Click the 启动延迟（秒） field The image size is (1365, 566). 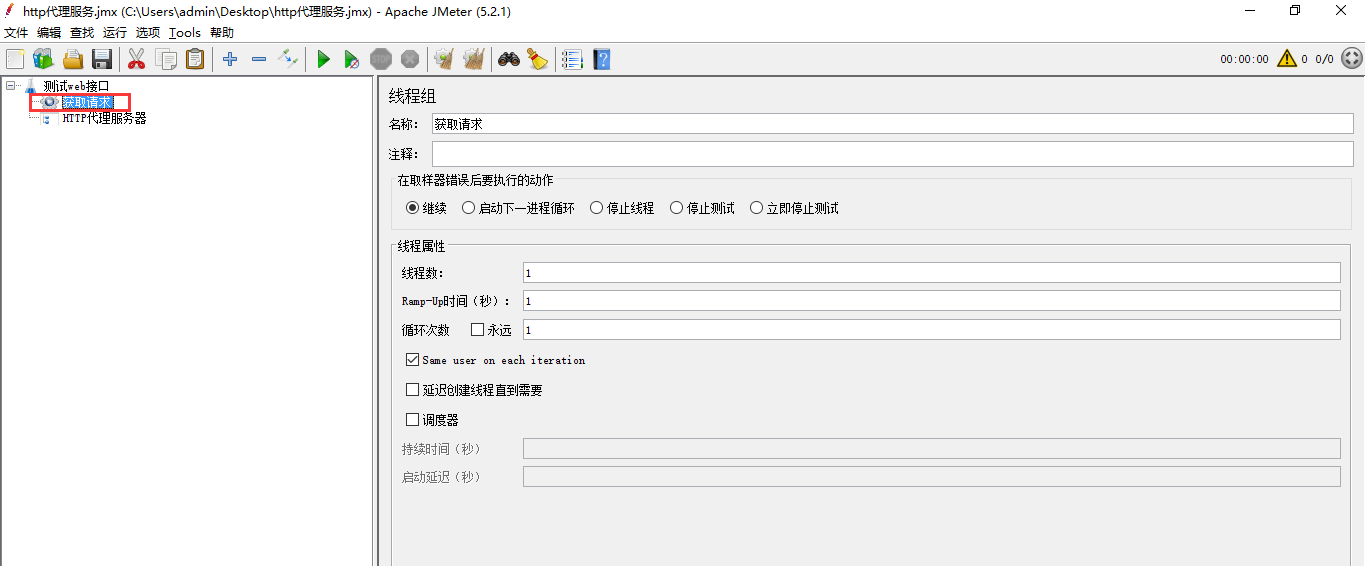pos(931,477)
